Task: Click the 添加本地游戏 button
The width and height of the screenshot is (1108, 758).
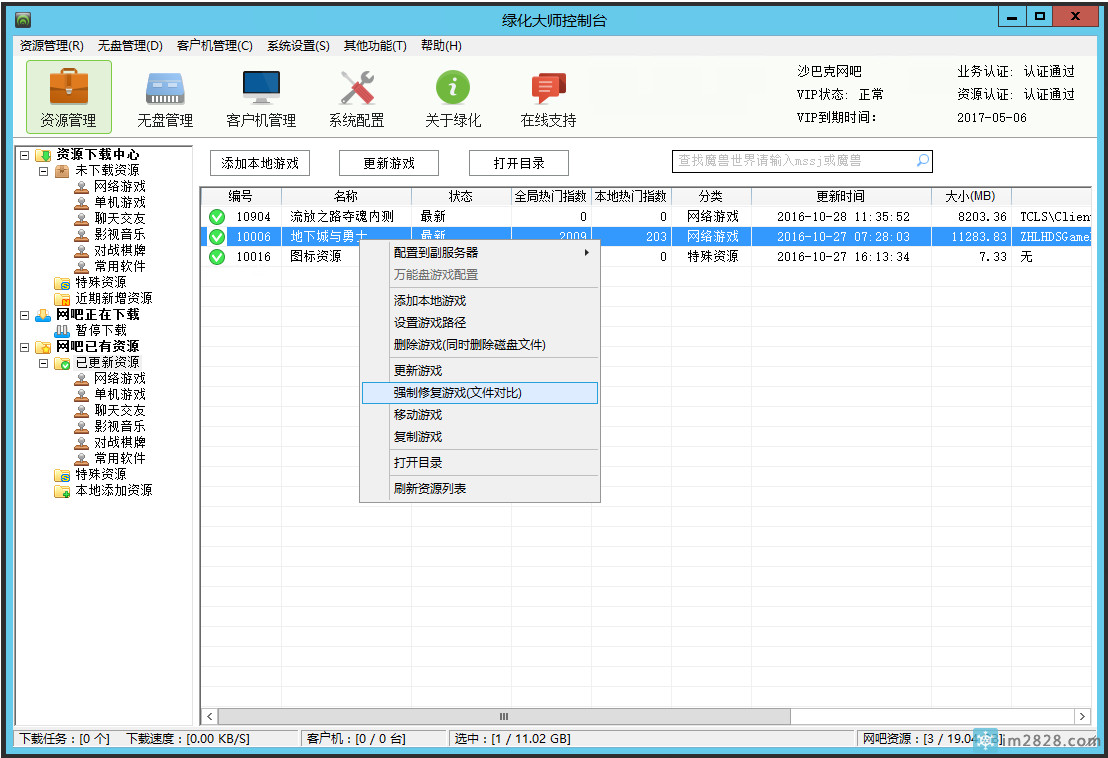Action: (x=260, y=163)
